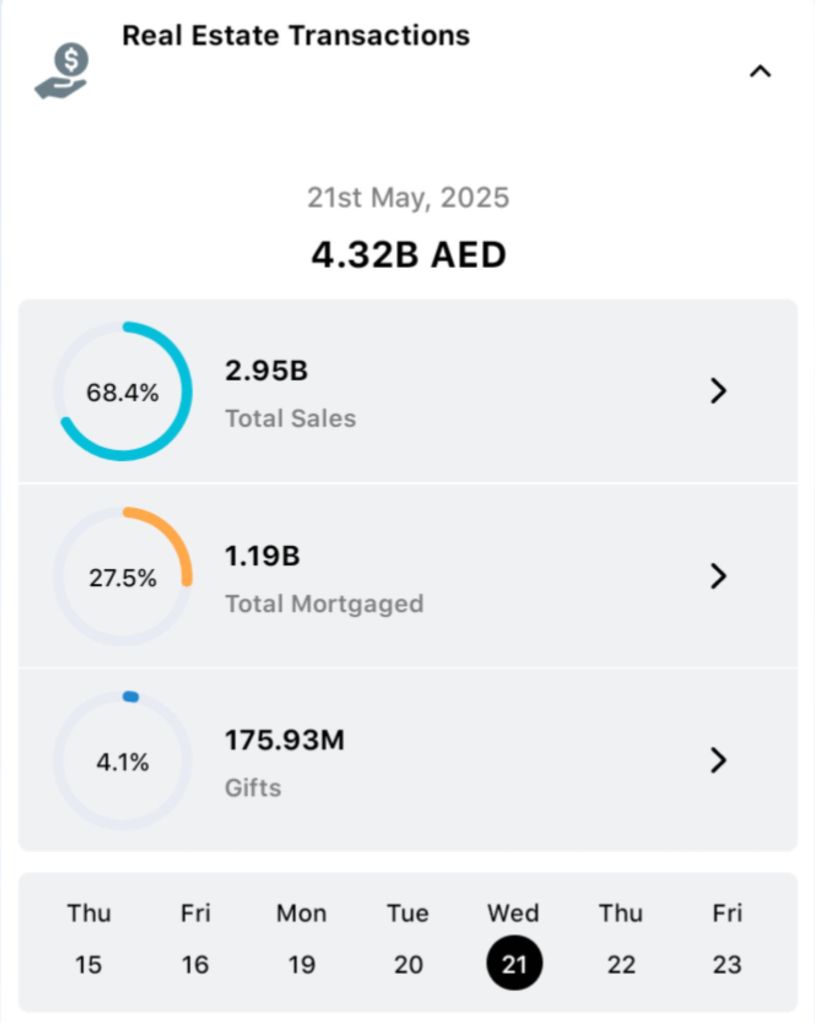This screenshot has height=1023, width=815.
Task: Click the 175.93M Gifts amount
Action: [284, 741]
